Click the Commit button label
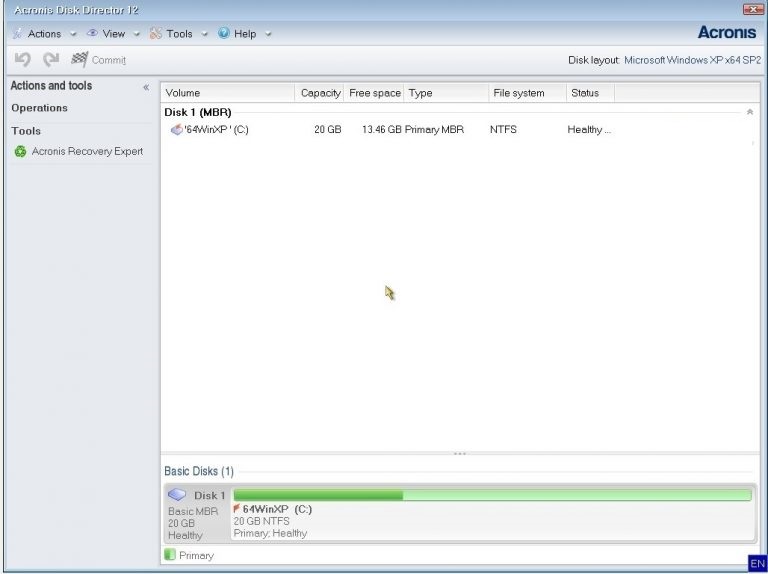This screenshot has height=574, width=768. (x=109, y=60)
